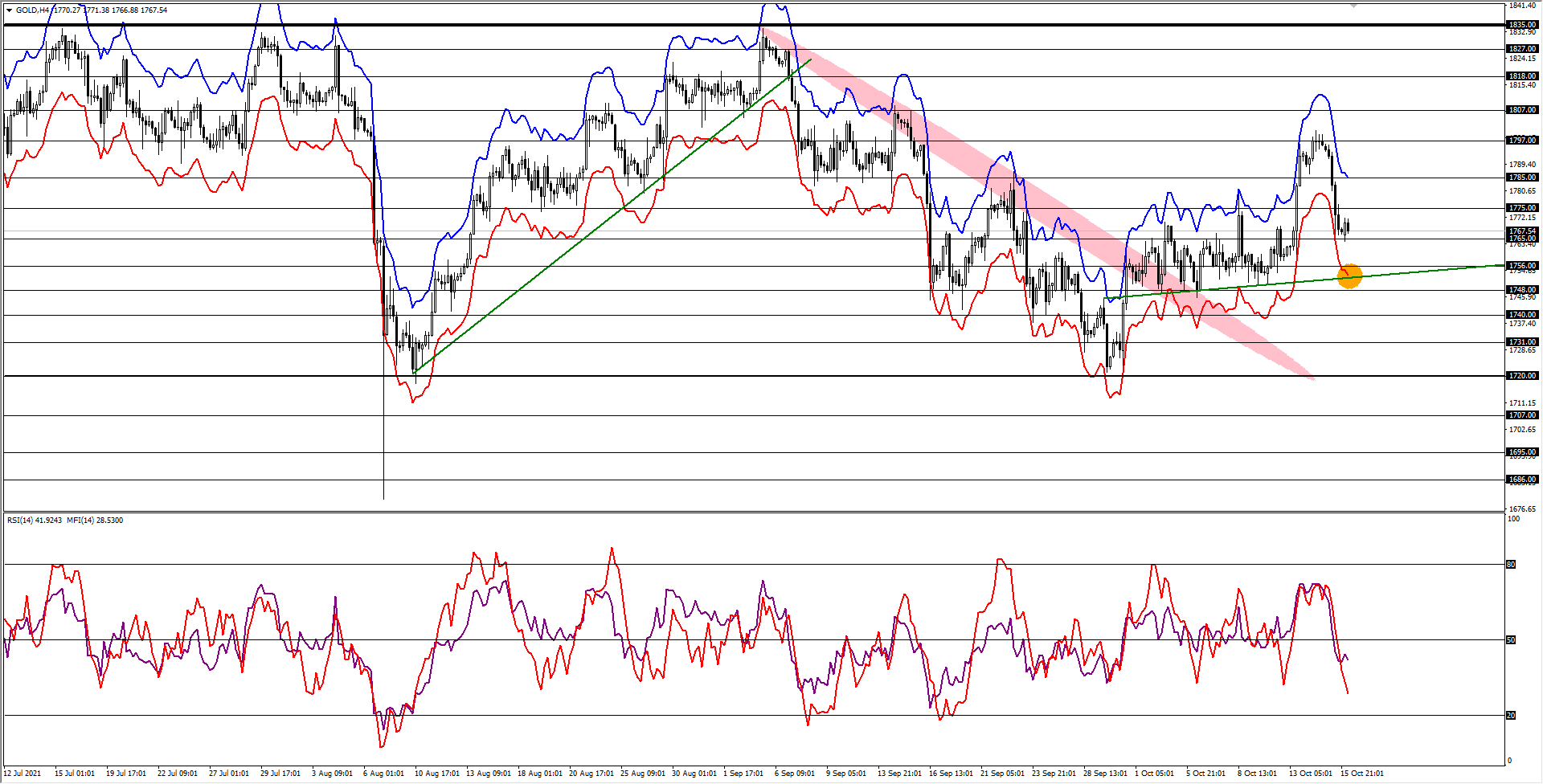This screenshot has height=784, width=1543.
Task: Select the 1775.00 horizontal line price label
Action: [x=1522, y=208]
